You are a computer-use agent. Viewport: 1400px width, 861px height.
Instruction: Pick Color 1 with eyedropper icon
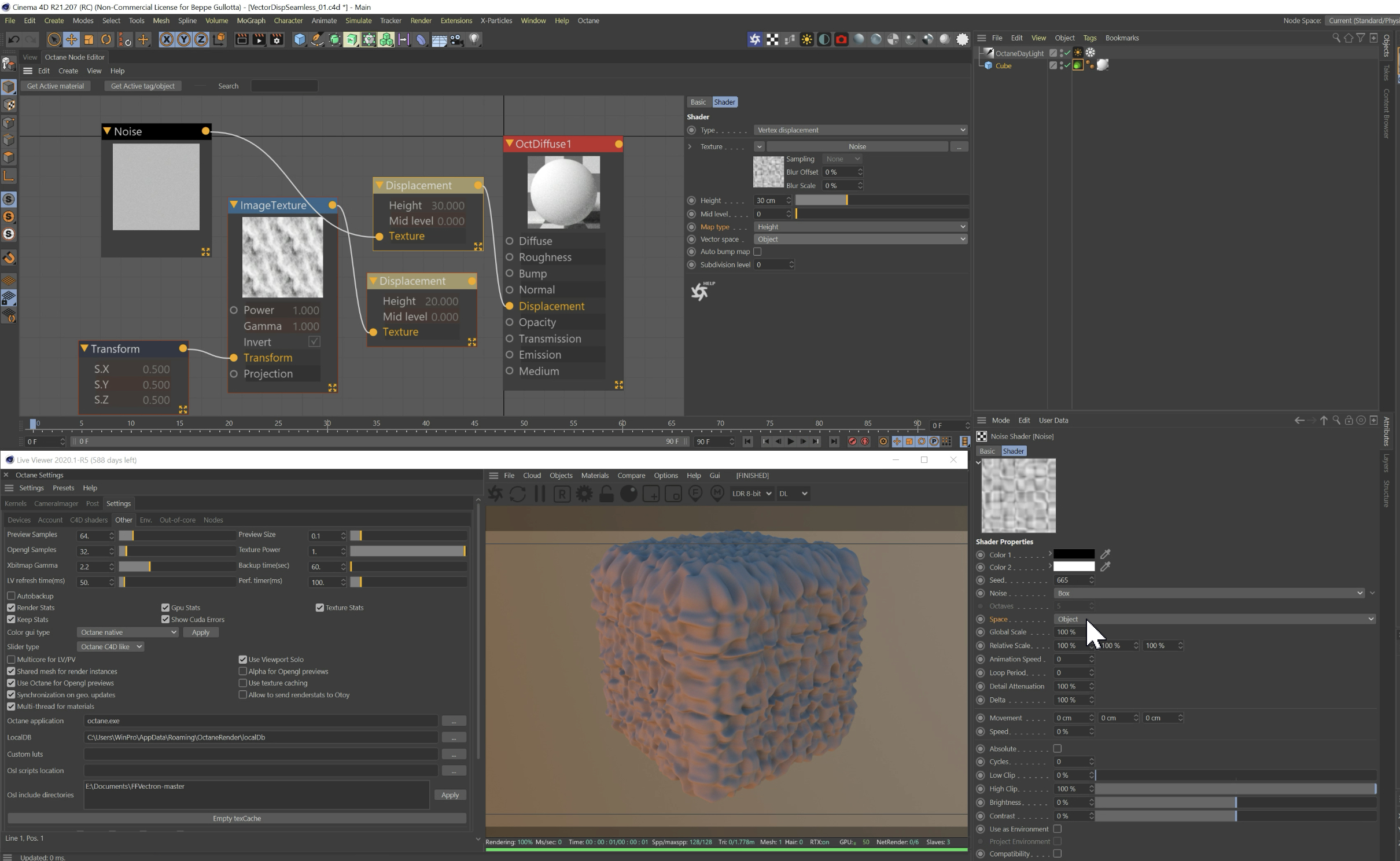(1104, 554)
